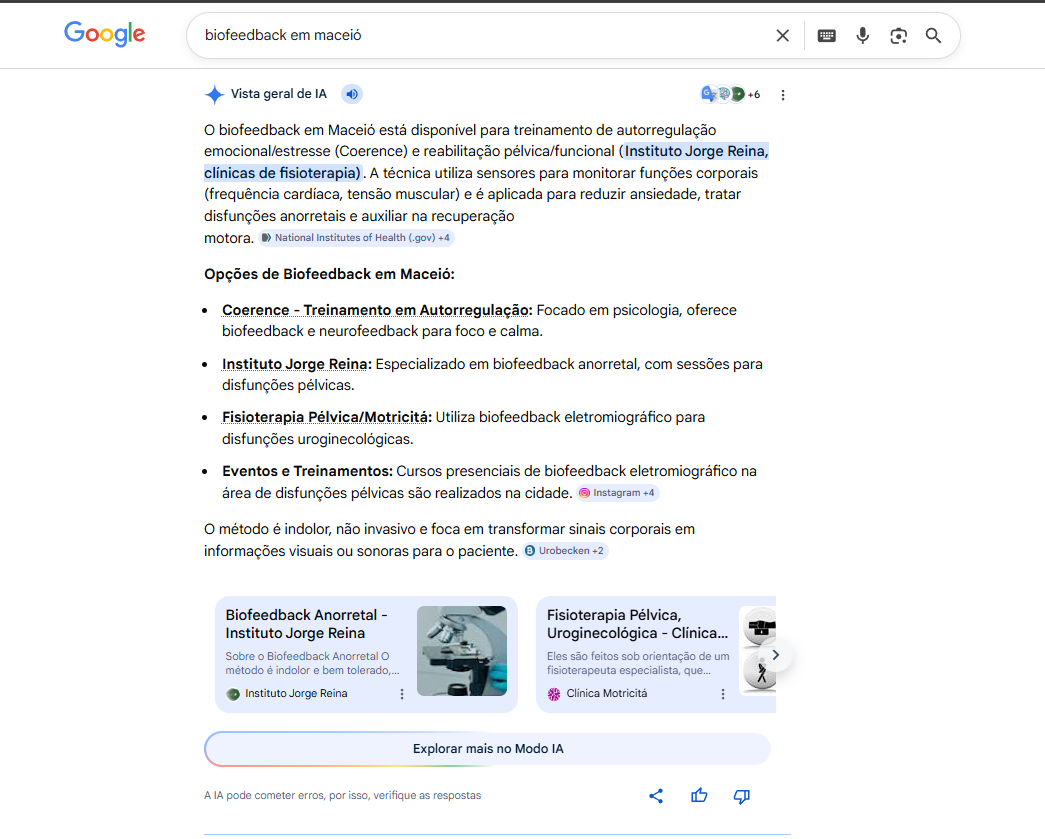Click the Clínica Motricitá card thumbnail

point(758,650)
